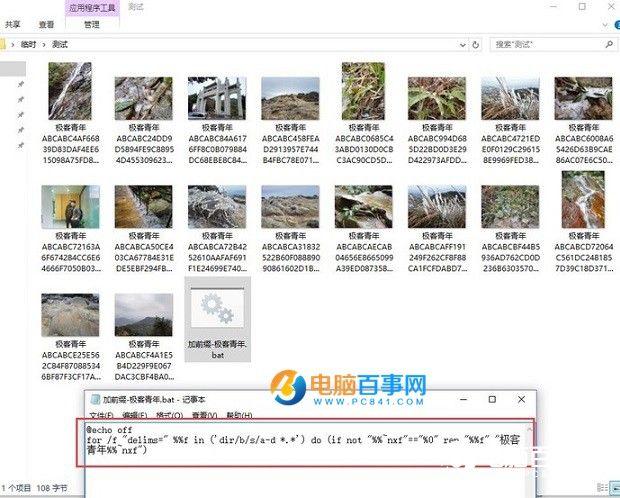Select image file ABCABC24DD9
Screen dimensions: 620x498
(144, 98)
